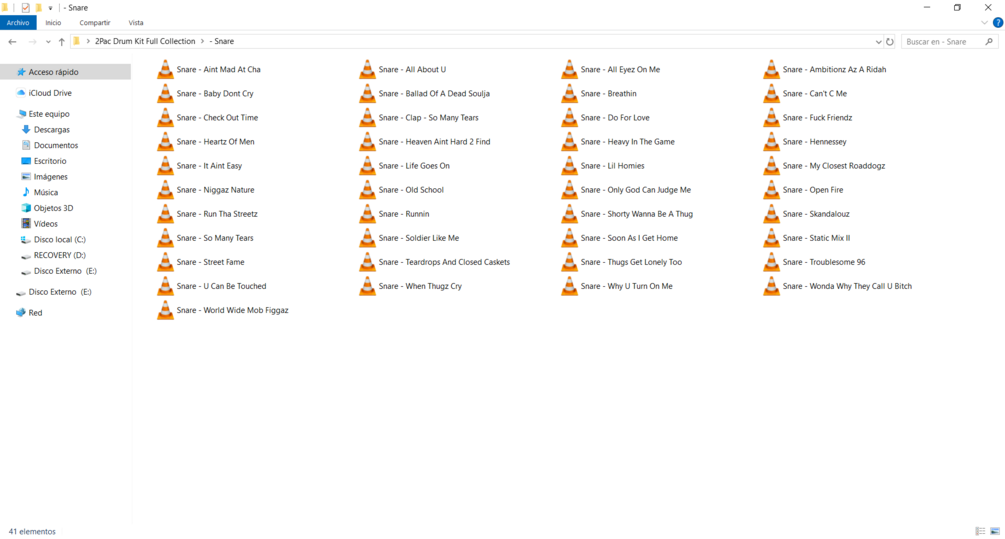Screen dimensions: 1005x539
Task: Open RECOVERY (D:) drive
Action: 60,255
